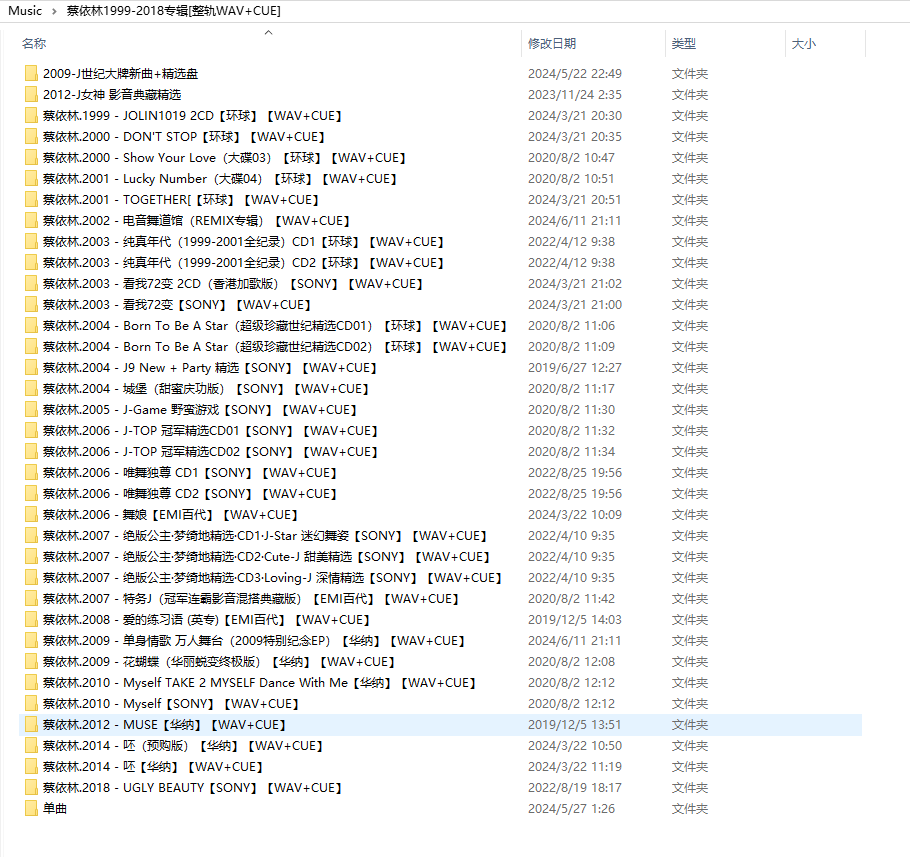Click 文件夹 type cell in the 单曲 row
Viewport: 910px width, 857px height.
(x=690, y=809)
